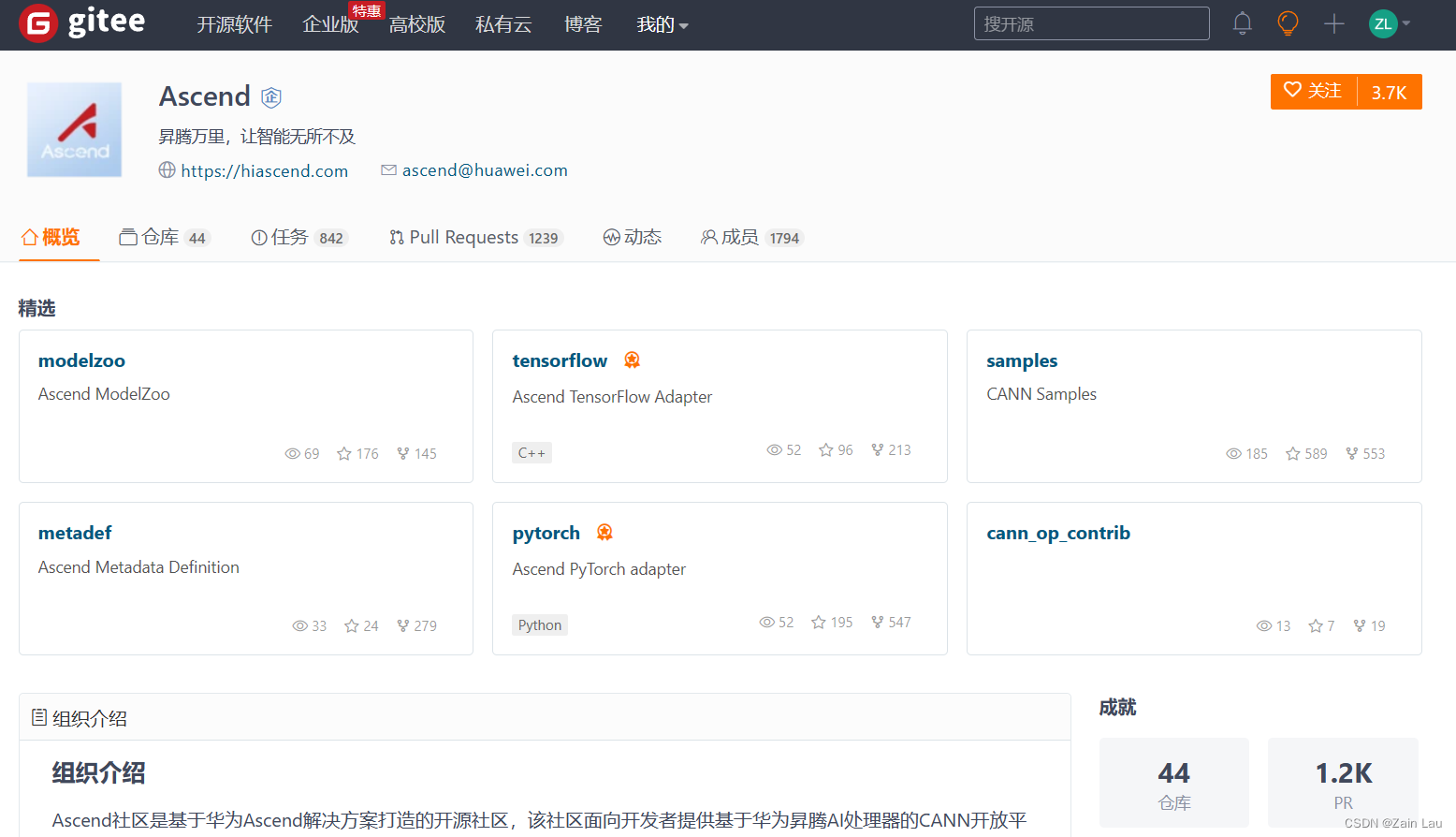Screen dimensions: 1456x837
Task: Click the watch eye icon on modelzoo
Action: (292, 454)
